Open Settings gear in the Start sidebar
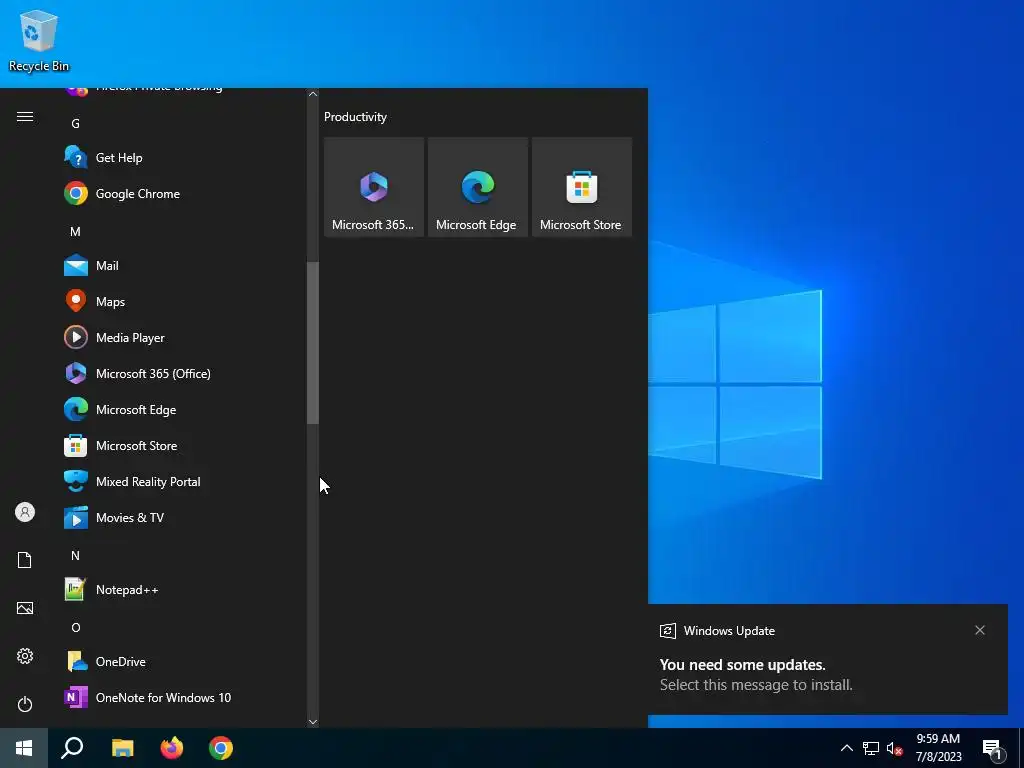The width and height of the screenshot is (1024, 768). (25, 656)
